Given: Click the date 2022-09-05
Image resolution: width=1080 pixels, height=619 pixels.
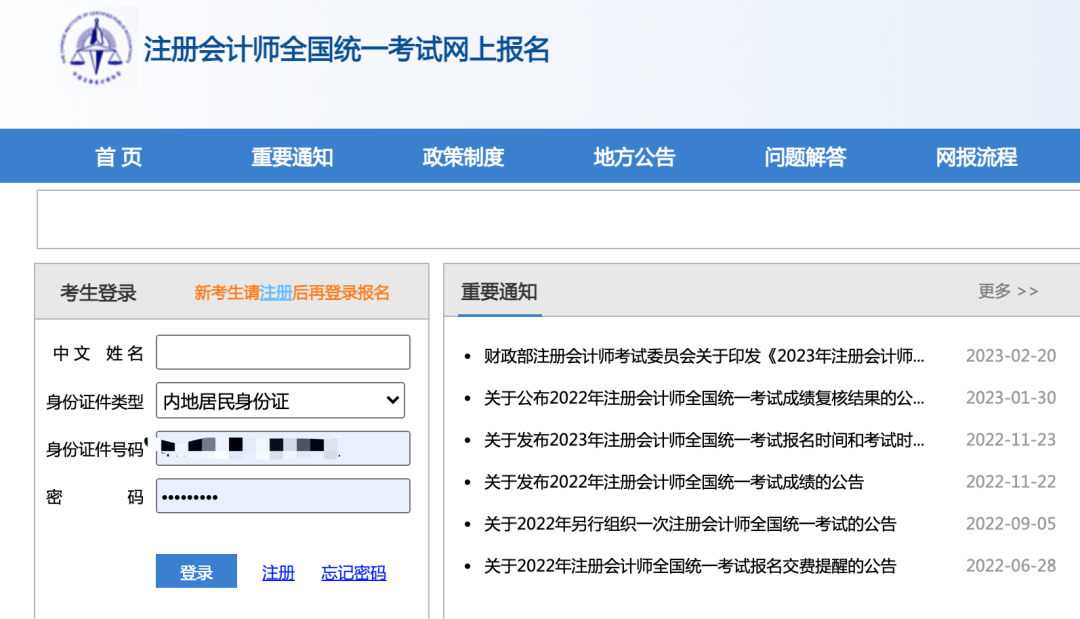Looking at the screenshot, I should 1011,524.
